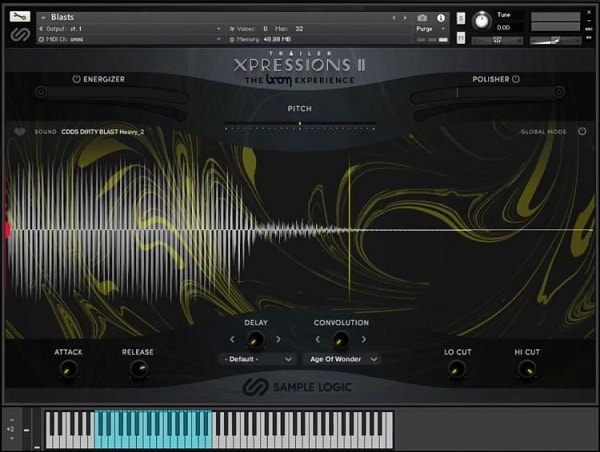
Task: Click the Pitch slider handle
Action: pyautogui.click(x=300, y=124)
